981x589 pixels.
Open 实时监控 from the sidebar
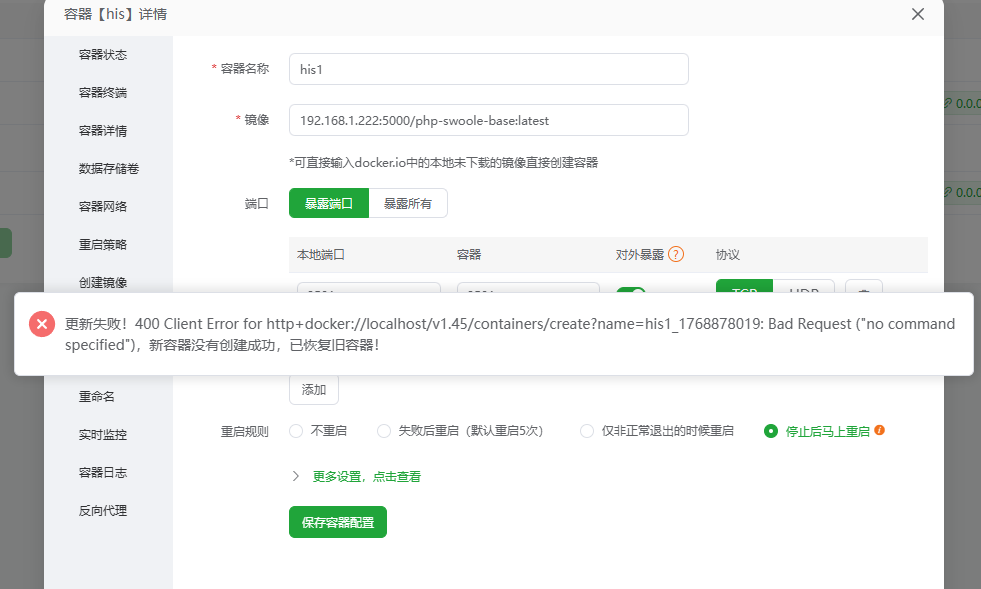[105, 433]
